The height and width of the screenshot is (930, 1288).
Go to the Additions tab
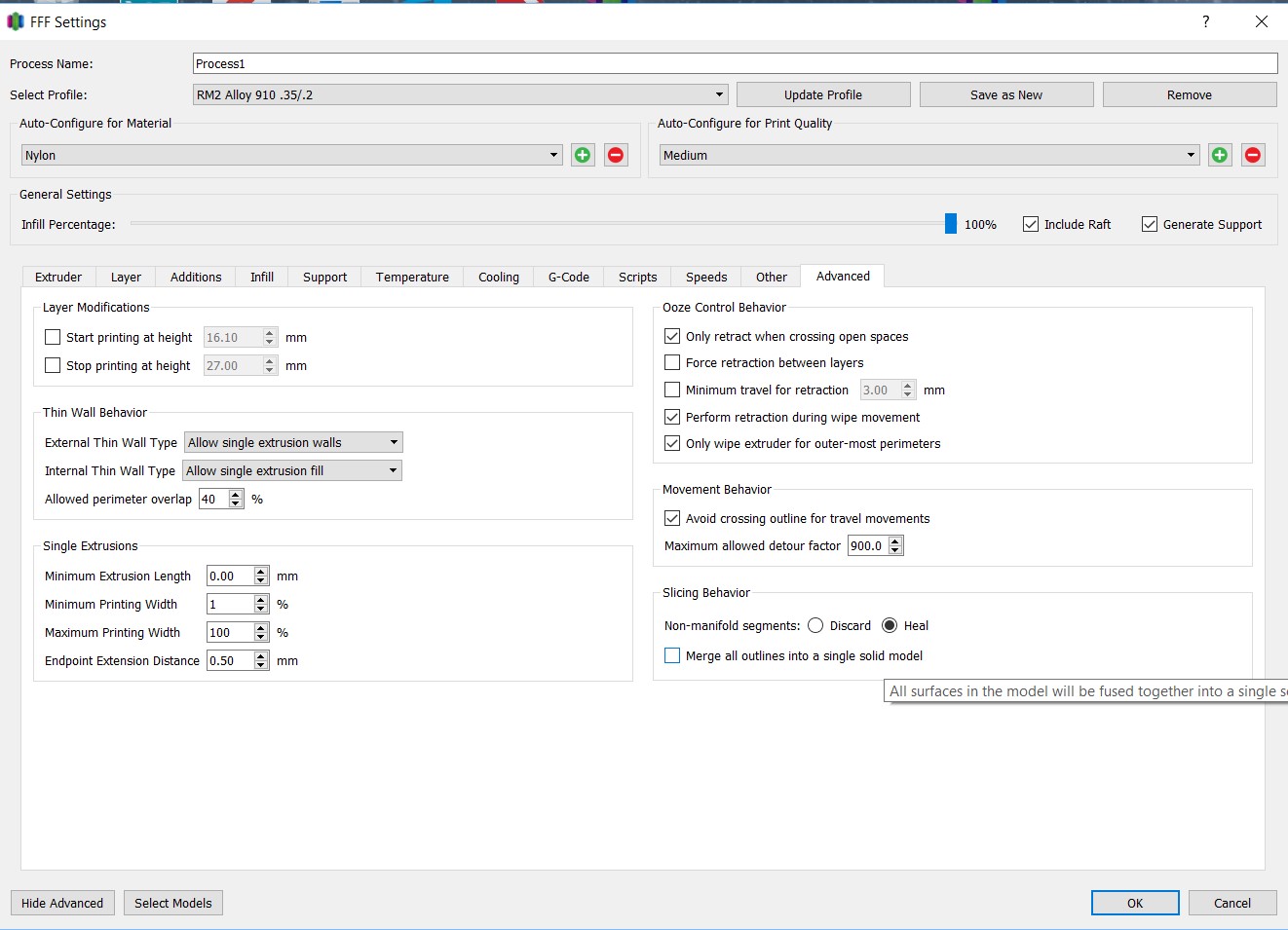click(x=196, y=277)
